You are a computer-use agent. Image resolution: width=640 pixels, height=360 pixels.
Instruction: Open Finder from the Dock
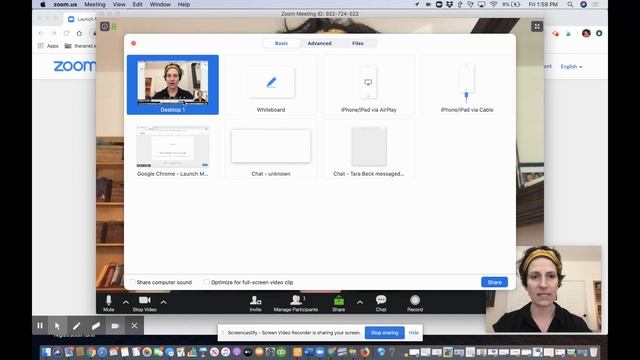tap(46, 351)
